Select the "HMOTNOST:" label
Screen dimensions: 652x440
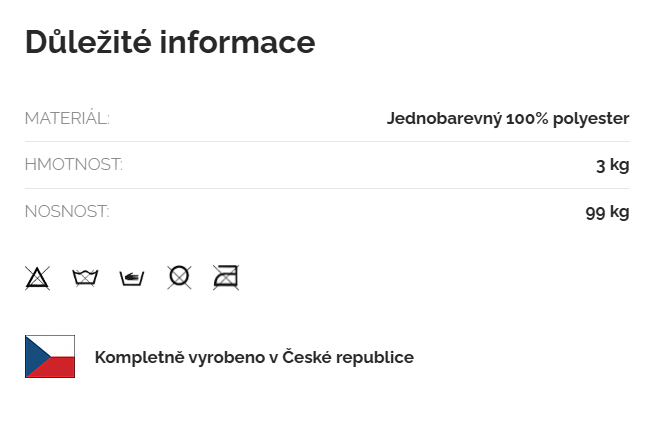(x=73, y=165)
